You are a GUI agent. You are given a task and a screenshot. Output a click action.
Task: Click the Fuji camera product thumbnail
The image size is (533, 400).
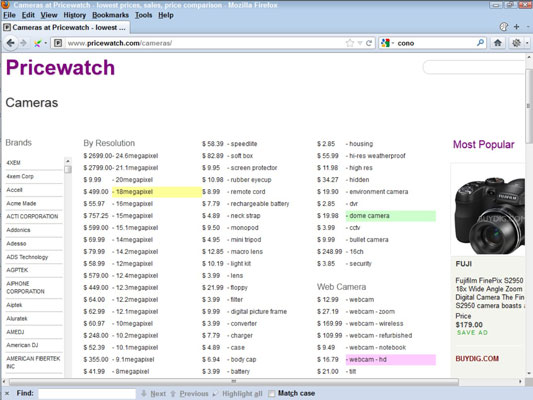(x=489, y=215)
